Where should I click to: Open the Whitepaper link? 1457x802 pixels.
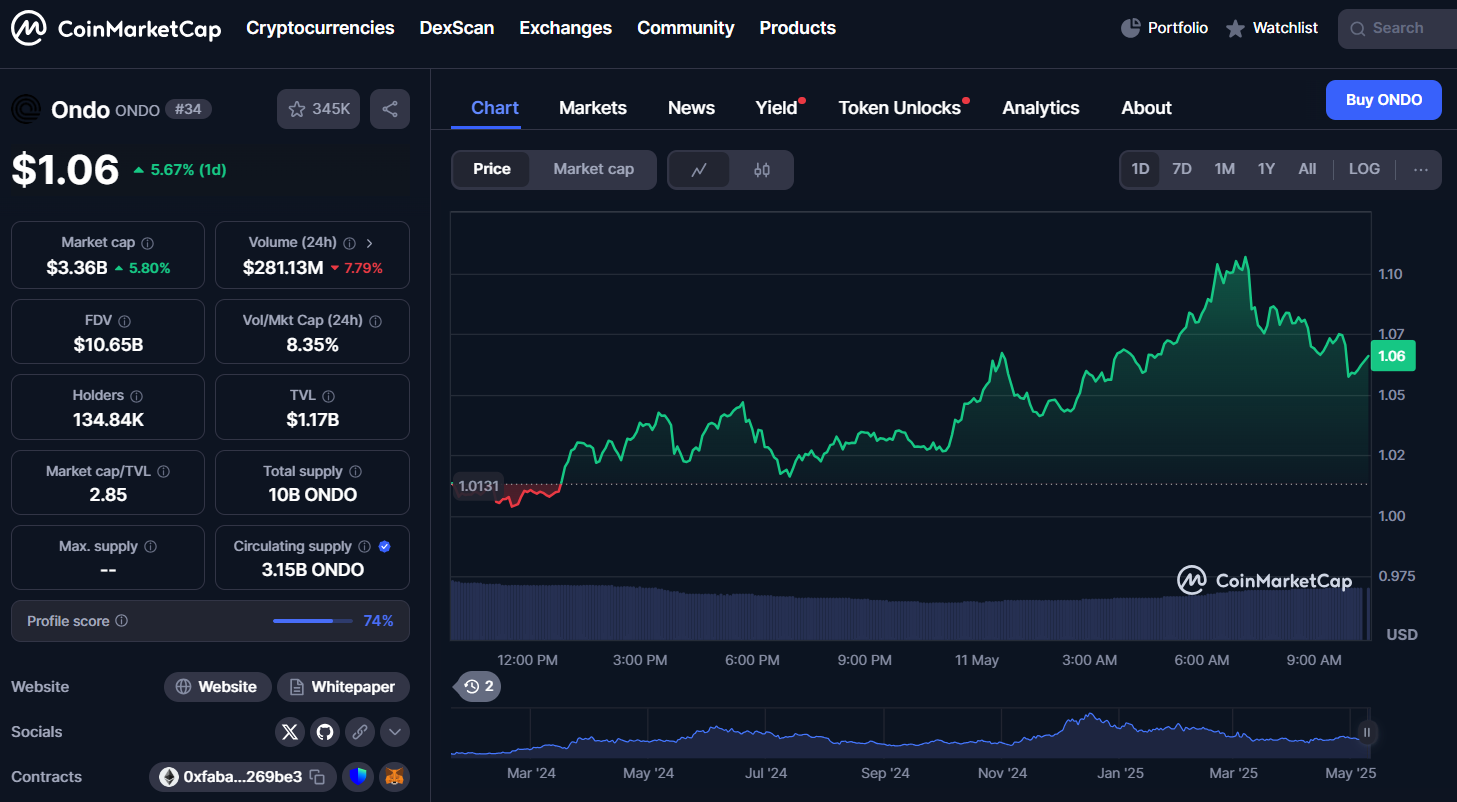pos(343,687)
